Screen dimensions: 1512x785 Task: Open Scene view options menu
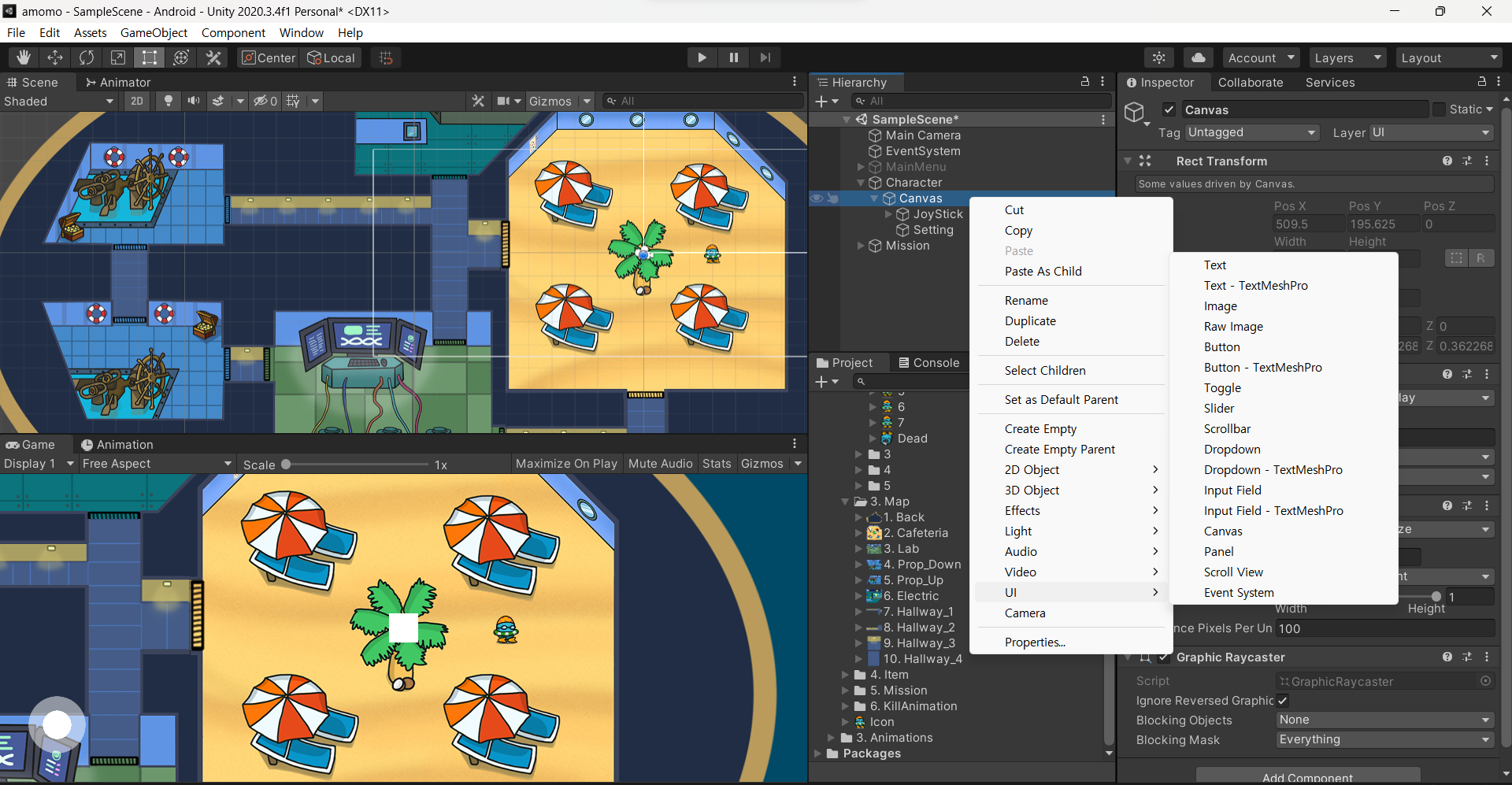click(x=795, y=82)
